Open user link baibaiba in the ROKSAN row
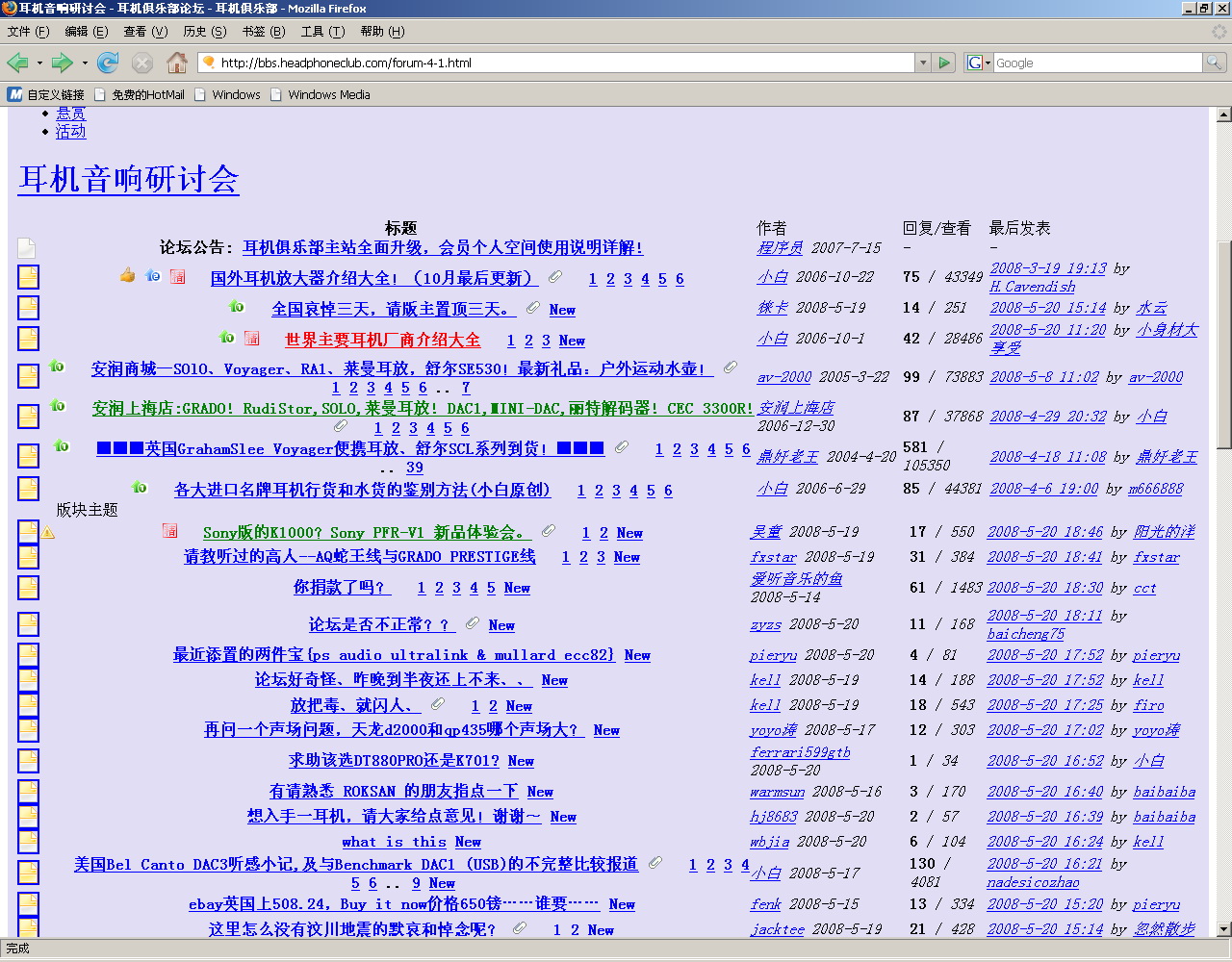Screen dimensions: 1232x962 click(x=1164, y=792)
